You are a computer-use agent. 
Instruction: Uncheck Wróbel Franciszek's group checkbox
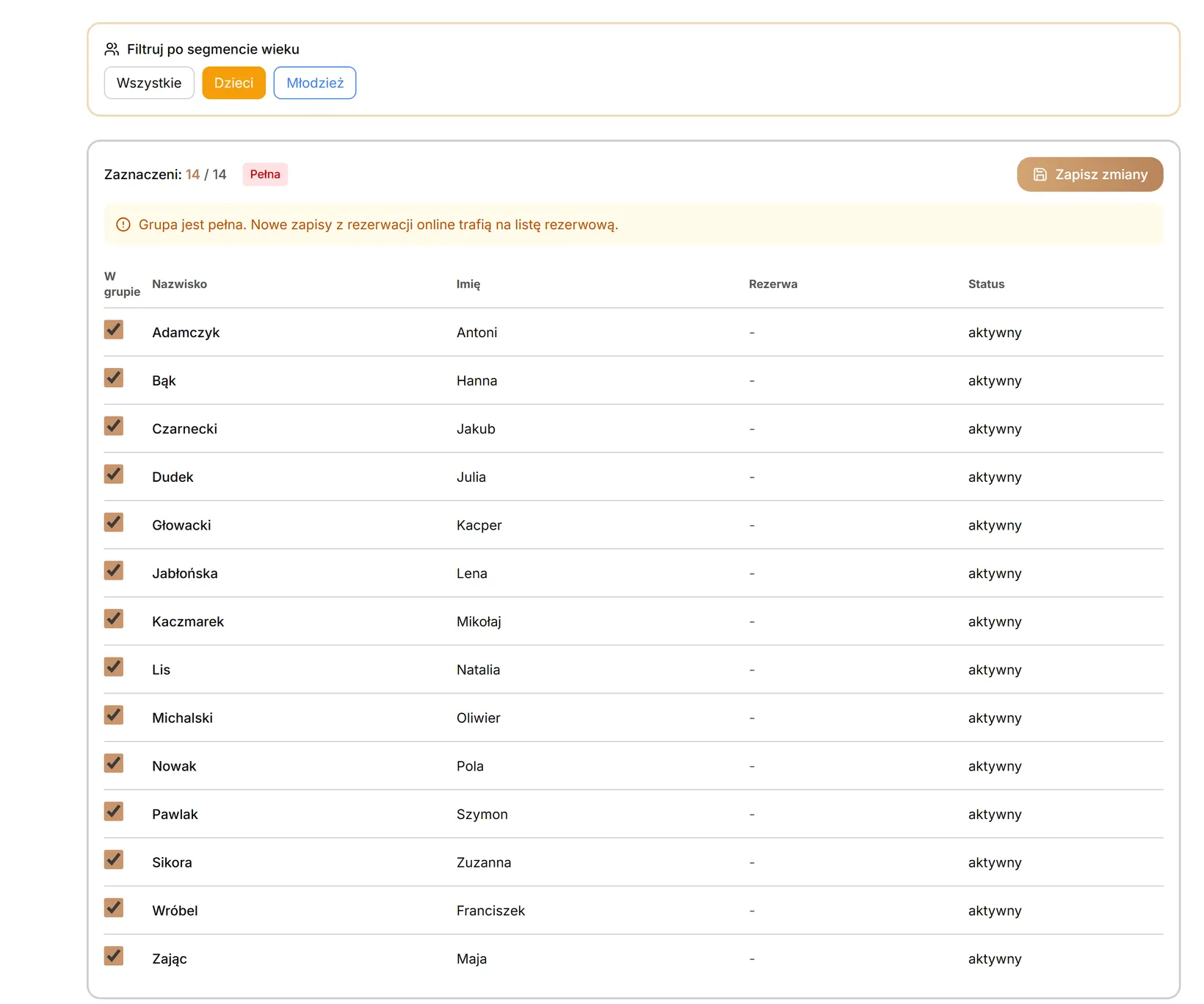(x=114, y=908)
